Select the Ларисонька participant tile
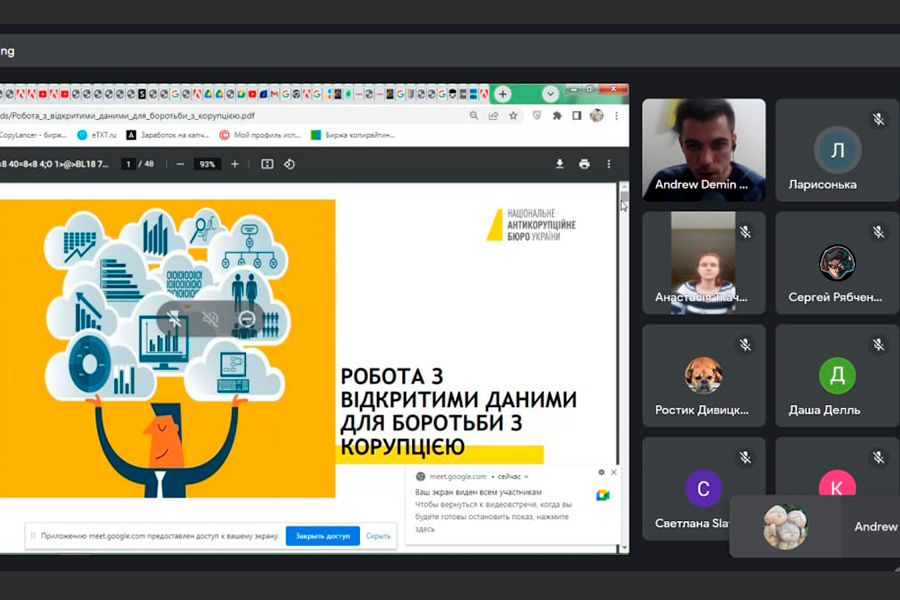The width and height of the screenshot is (900, 600). pyautogui.click(x=837, y=150)
